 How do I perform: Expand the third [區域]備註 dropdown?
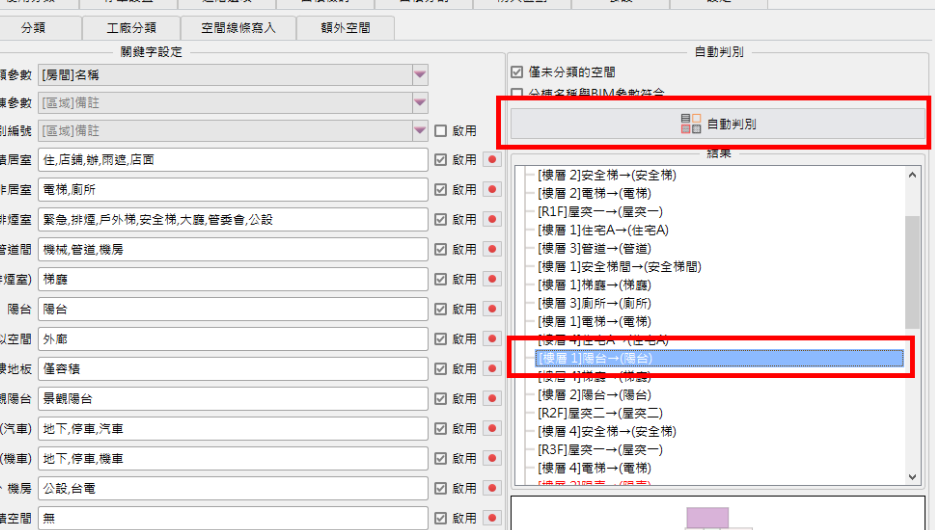[420, 131]
